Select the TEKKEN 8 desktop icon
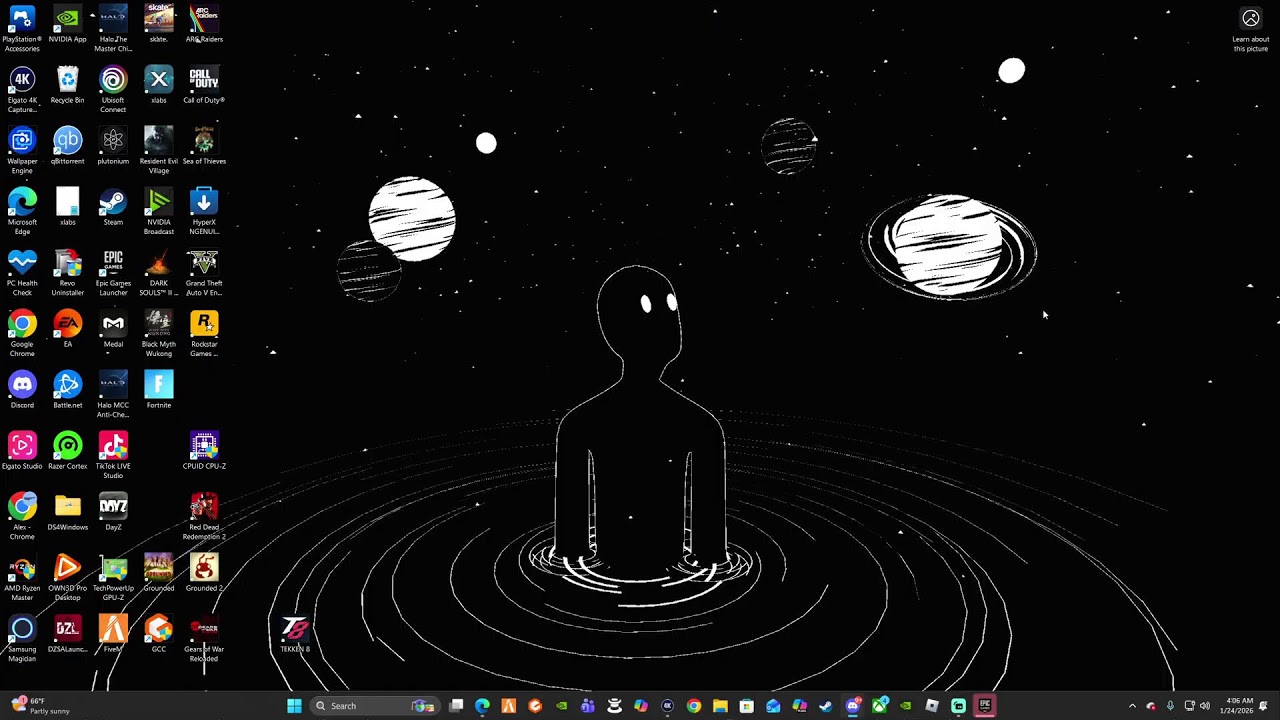 point(294,635)
